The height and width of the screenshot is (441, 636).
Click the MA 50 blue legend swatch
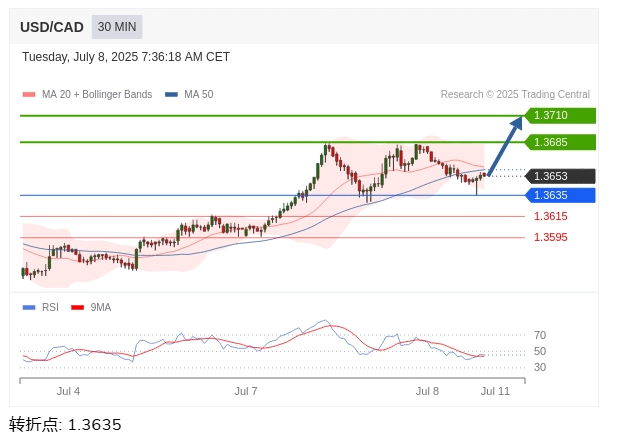pyautogui.click(x=171, y=95)
